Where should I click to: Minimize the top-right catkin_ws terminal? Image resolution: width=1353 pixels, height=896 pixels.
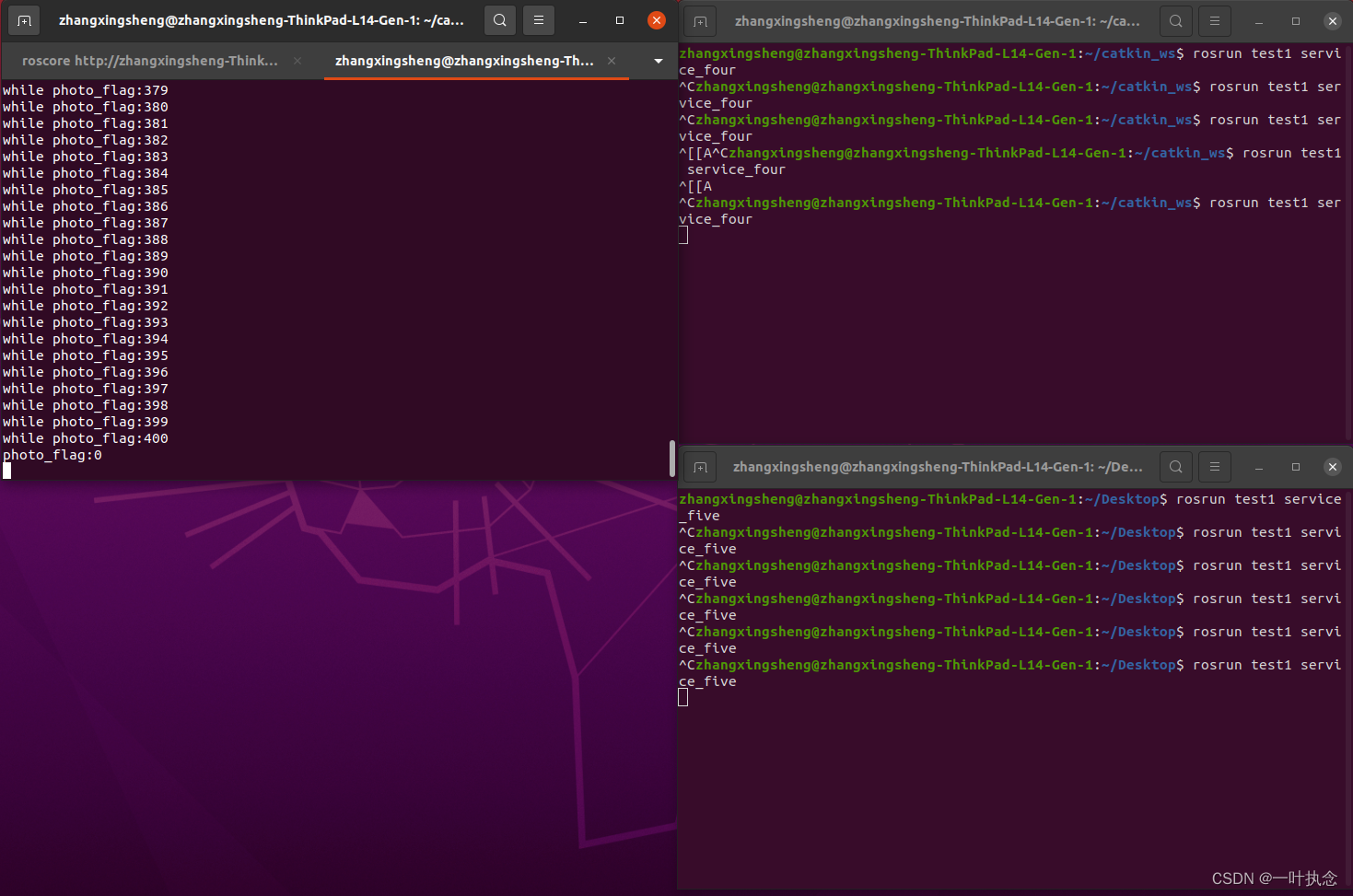point(1259,21)
